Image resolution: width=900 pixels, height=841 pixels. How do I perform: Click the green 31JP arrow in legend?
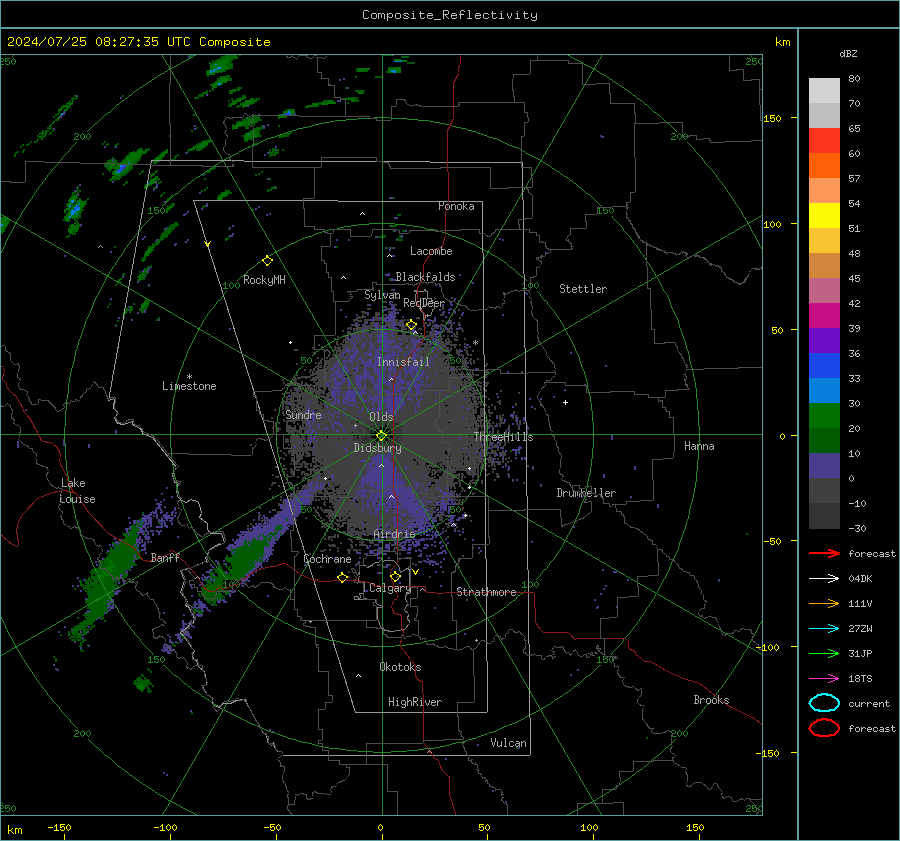click(824, 653)
